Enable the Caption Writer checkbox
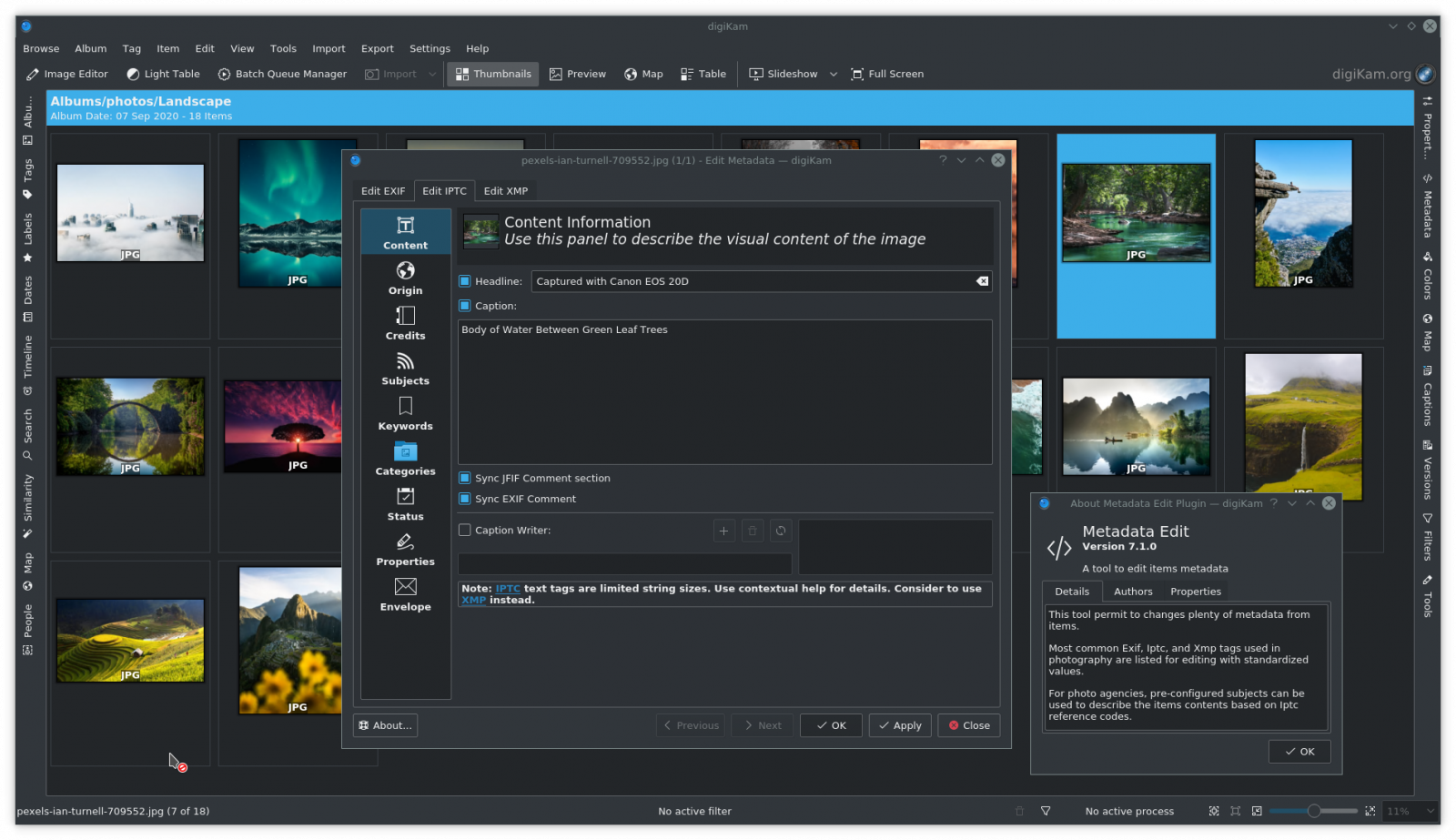 tap(464, 530)
